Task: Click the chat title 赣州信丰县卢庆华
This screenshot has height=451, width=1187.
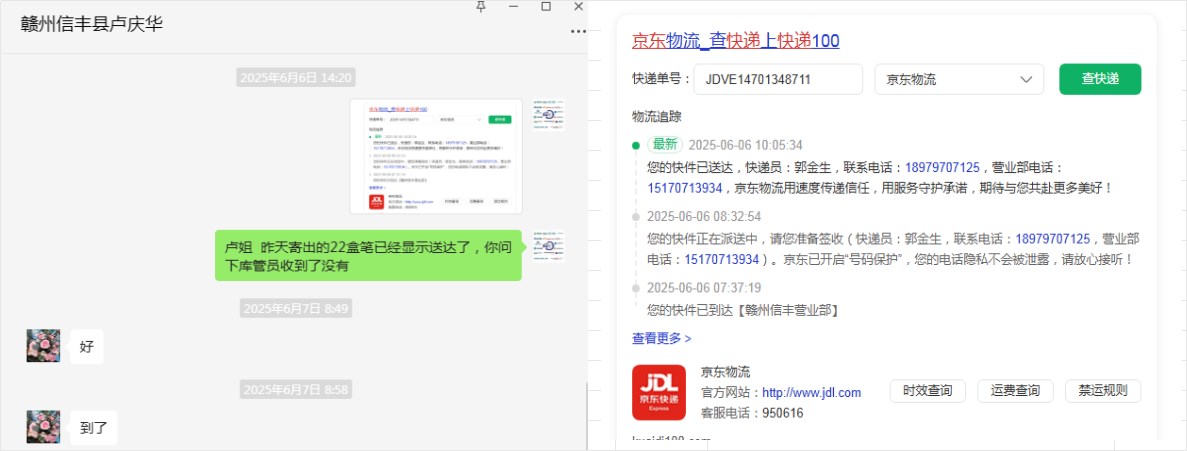Action: tap(92, 24)
